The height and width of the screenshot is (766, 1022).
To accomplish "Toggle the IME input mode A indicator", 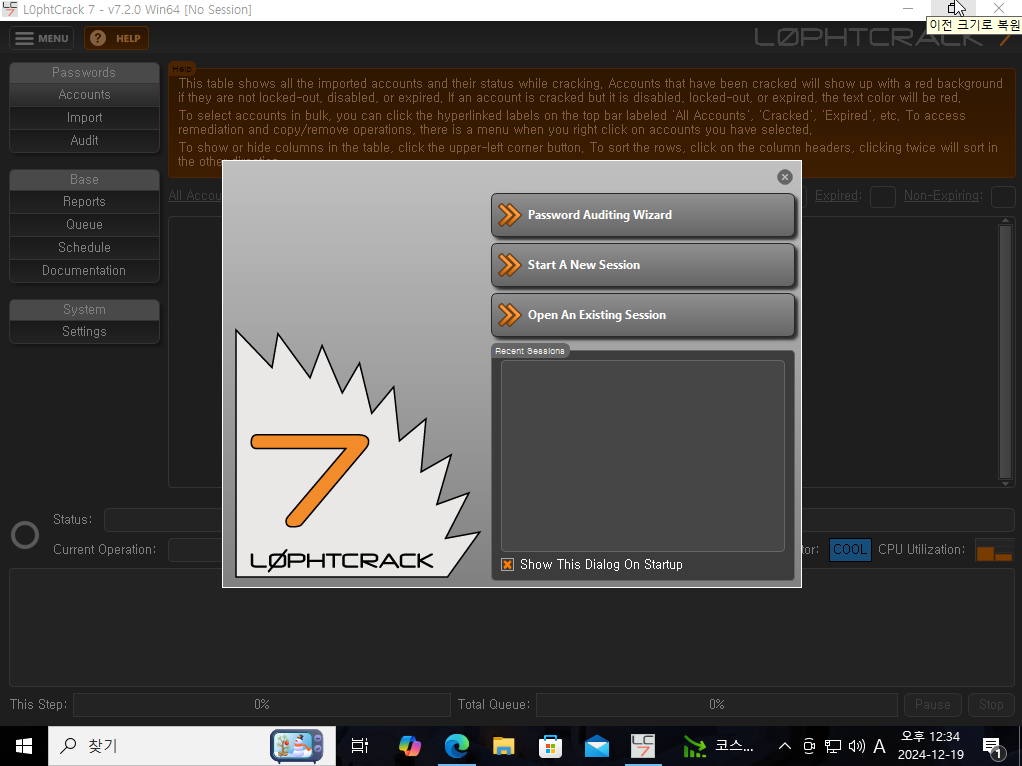I will tap(879, 746).
